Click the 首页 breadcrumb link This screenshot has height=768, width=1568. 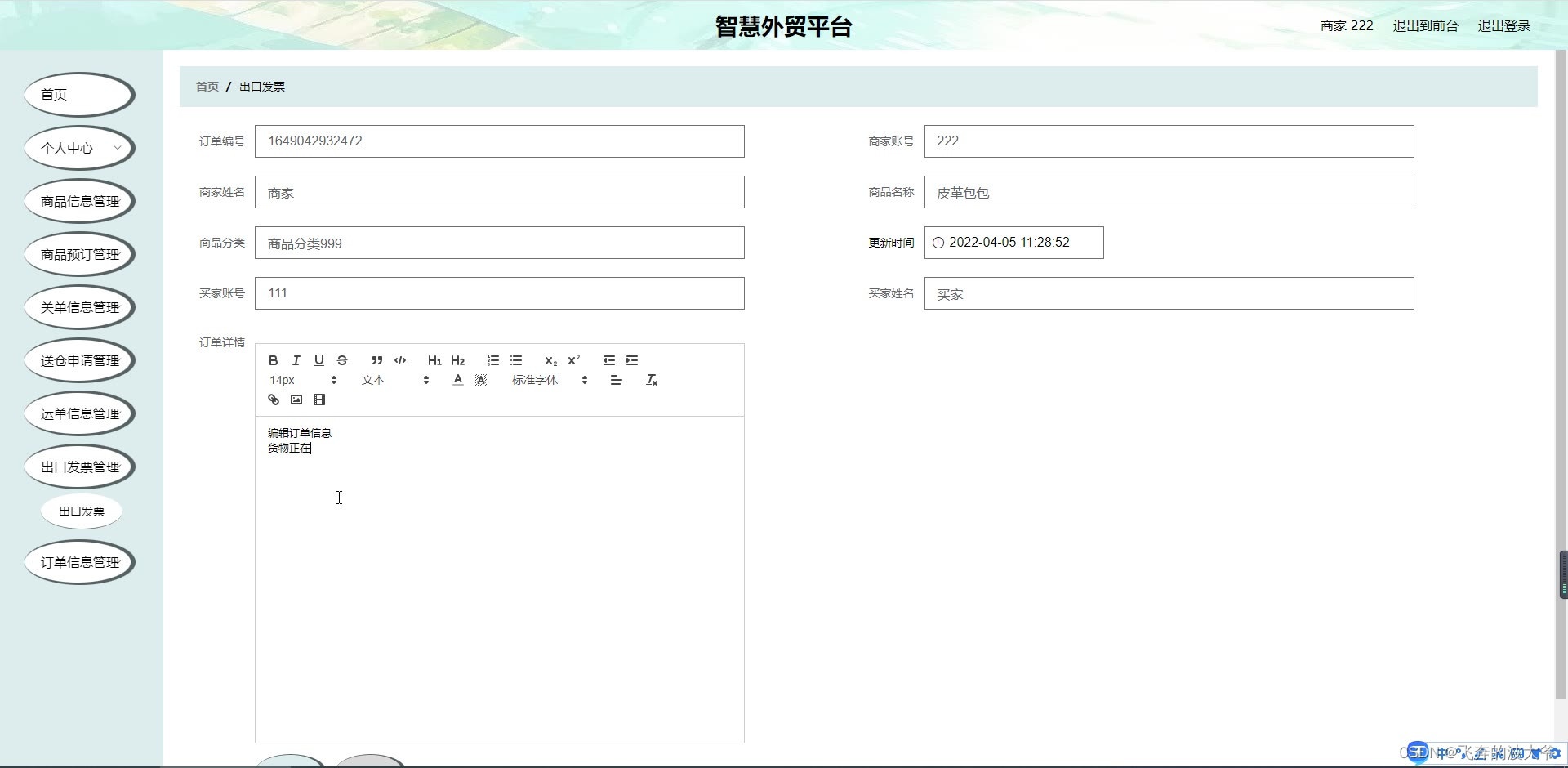(x=207, y=87)
